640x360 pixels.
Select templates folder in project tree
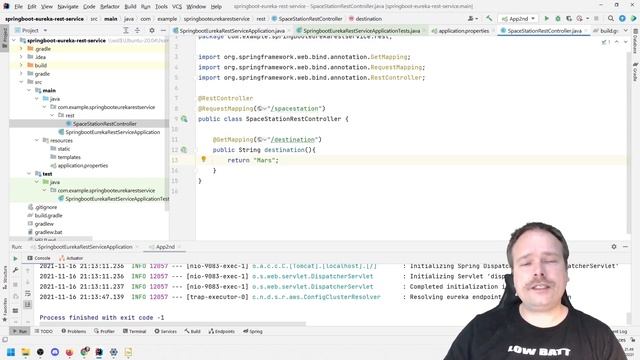pyautogui.click(x=69, y=157)
